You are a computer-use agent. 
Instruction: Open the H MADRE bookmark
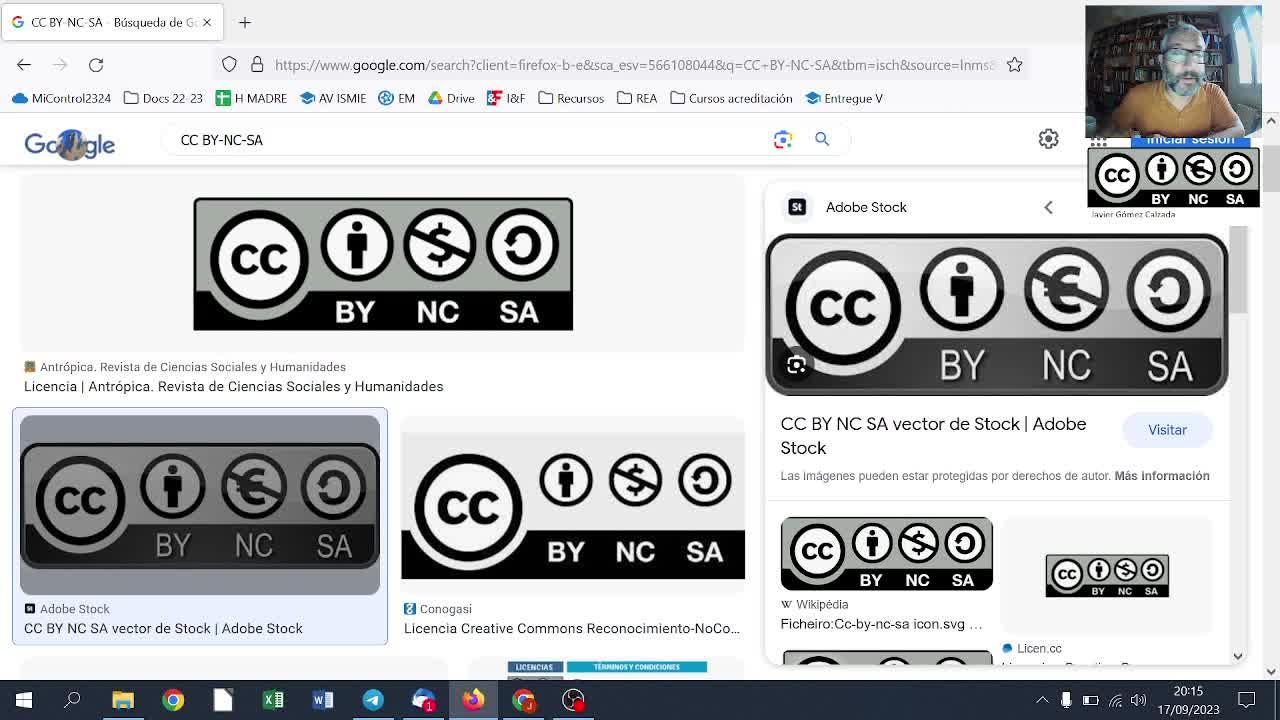click(251, 98)
